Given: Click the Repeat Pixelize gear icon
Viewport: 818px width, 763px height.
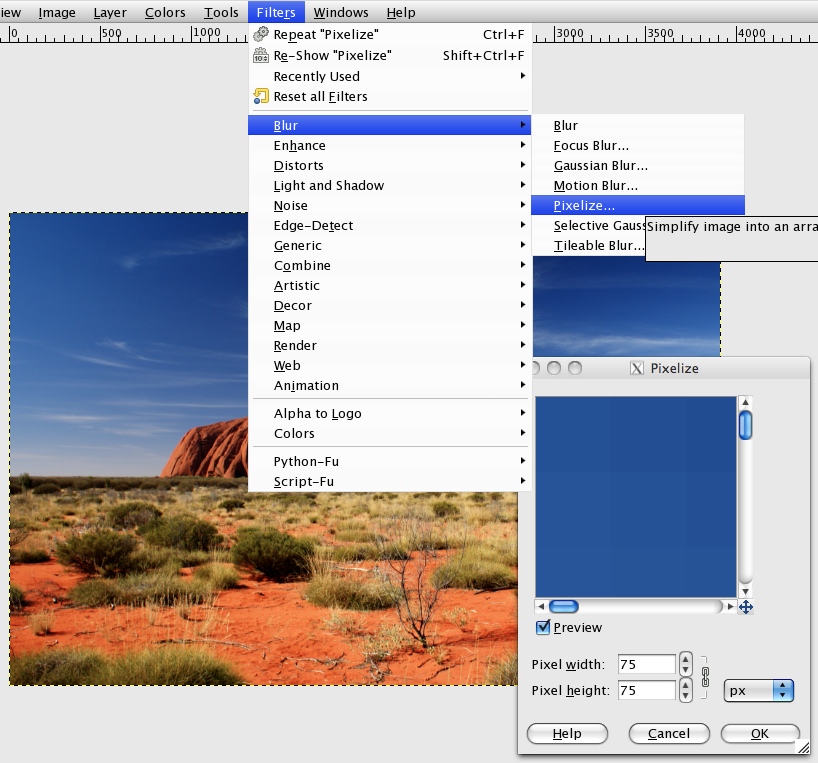Looking at the screenshot, I should click(261, 34).
